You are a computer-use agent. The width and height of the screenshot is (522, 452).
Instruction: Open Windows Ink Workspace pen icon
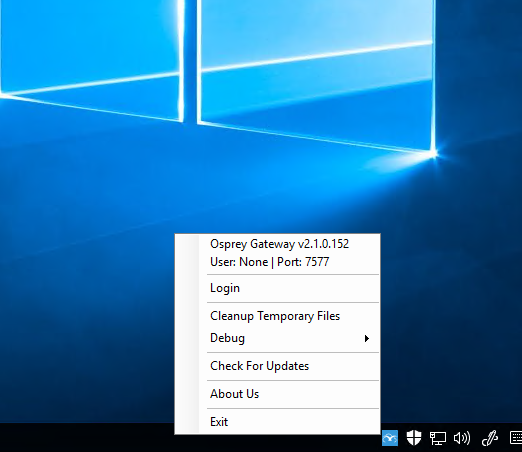click(490, 438)
